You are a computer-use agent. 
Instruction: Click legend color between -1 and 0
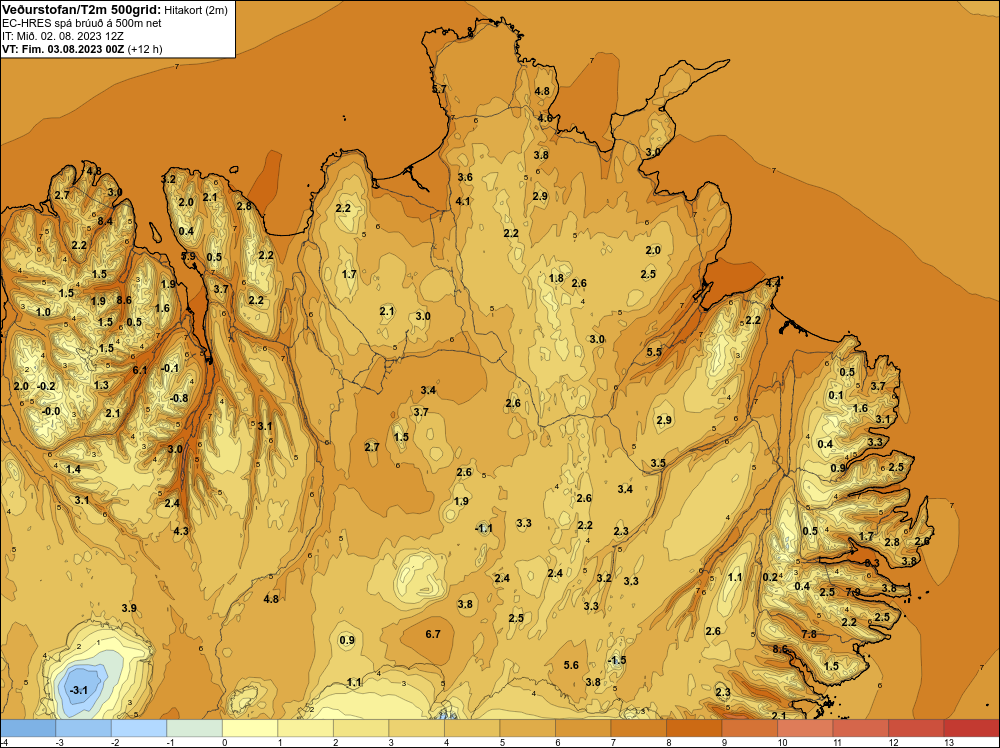195,728
